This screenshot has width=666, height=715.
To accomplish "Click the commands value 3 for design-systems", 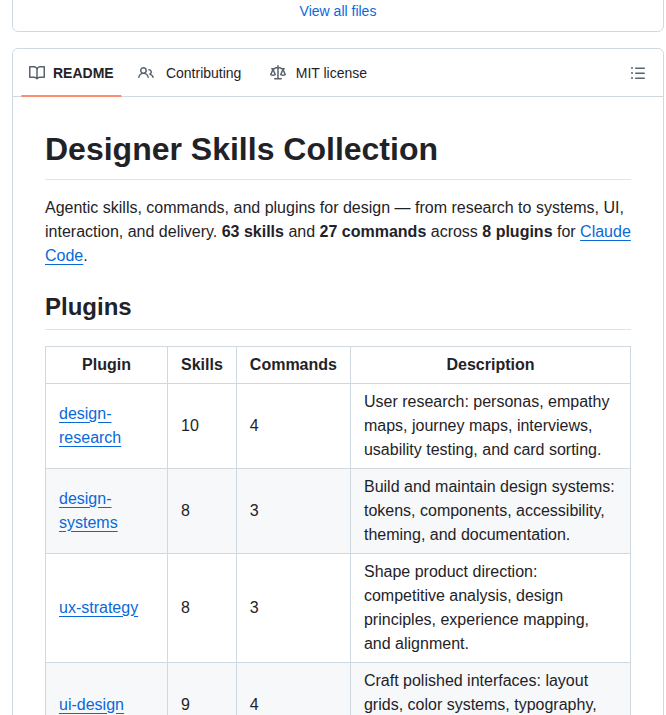I will click(254, 510).
